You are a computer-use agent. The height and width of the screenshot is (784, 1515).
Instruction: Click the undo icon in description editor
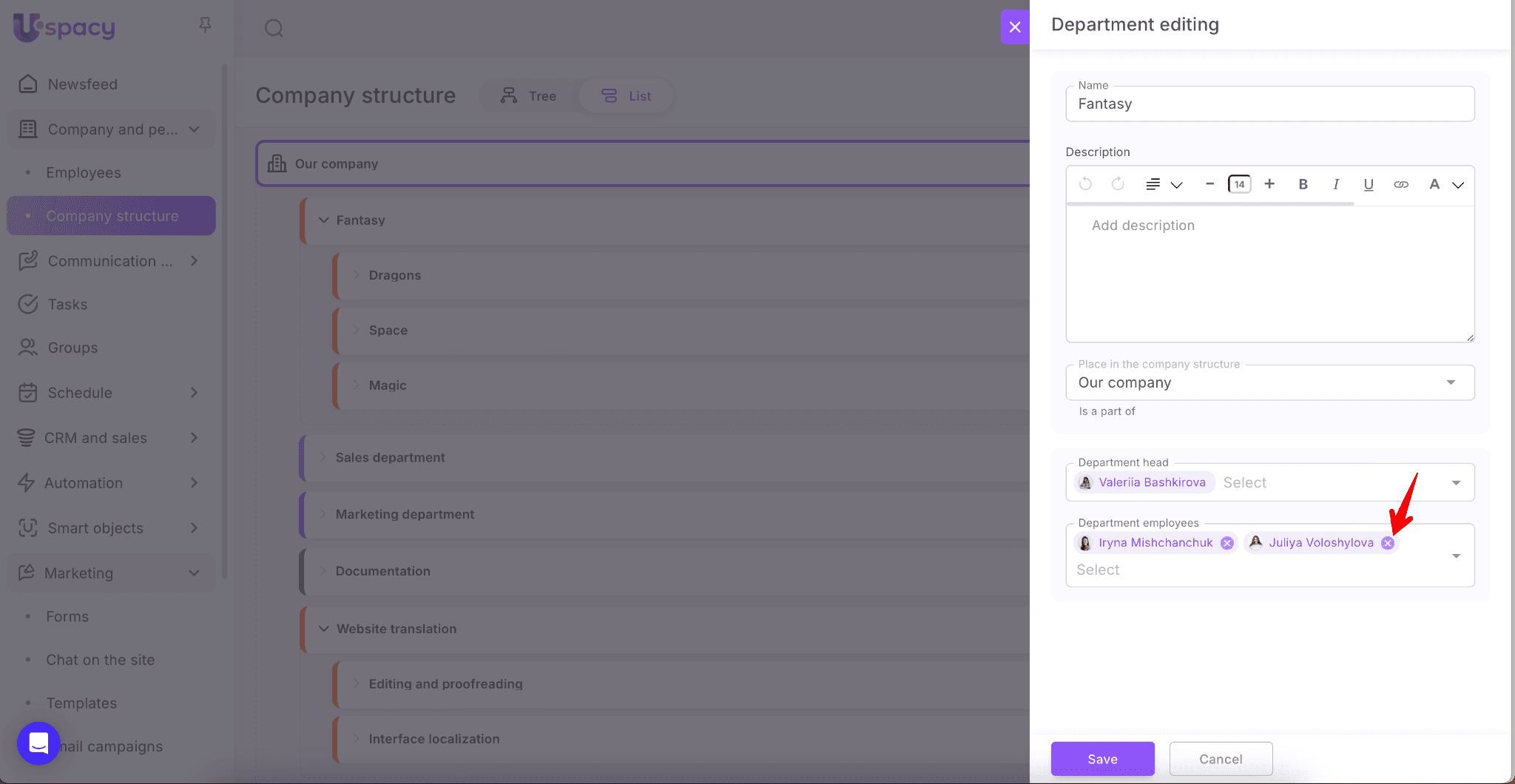point(1085,184)
